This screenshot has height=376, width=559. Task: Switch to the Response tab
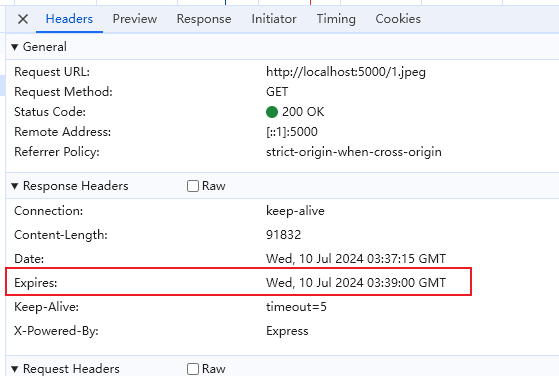[x=204, y=19]
